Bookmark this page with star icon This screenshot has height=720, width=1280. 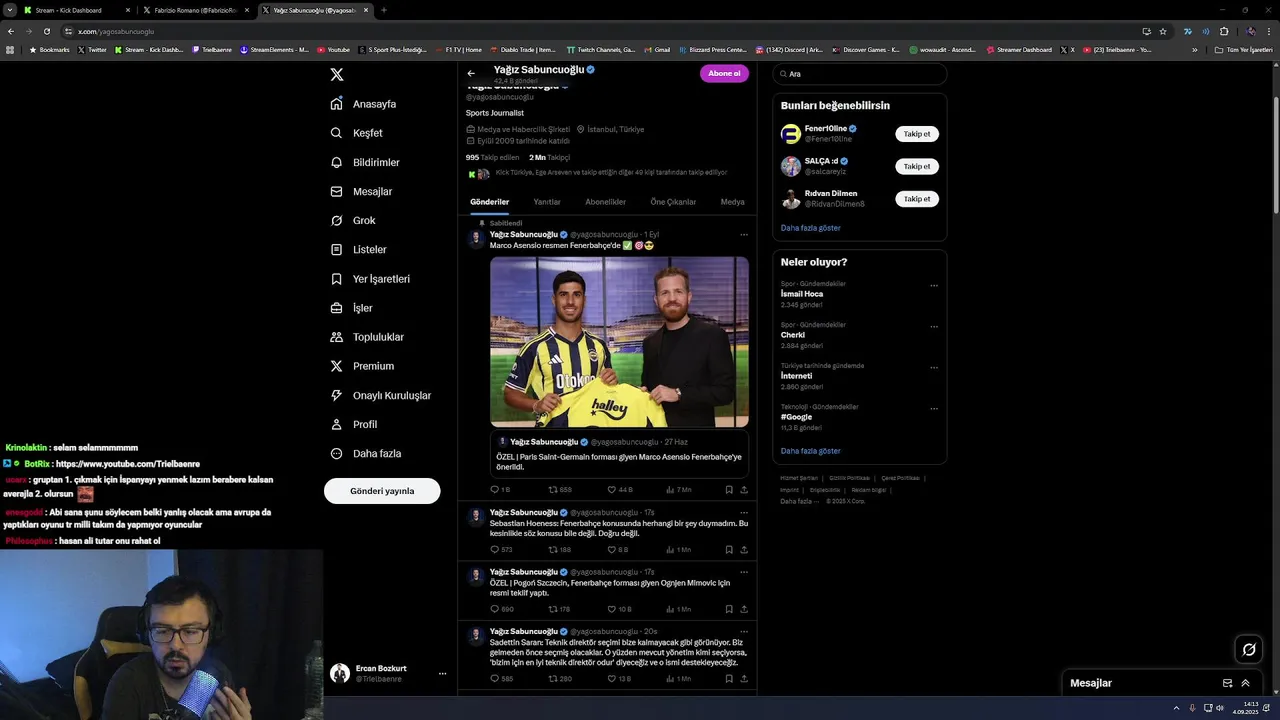1163,31
